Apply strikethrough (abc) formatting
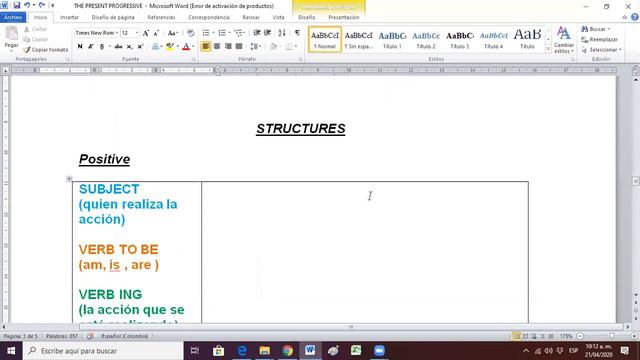The image size is (640, 360). (x=118, y=47)
